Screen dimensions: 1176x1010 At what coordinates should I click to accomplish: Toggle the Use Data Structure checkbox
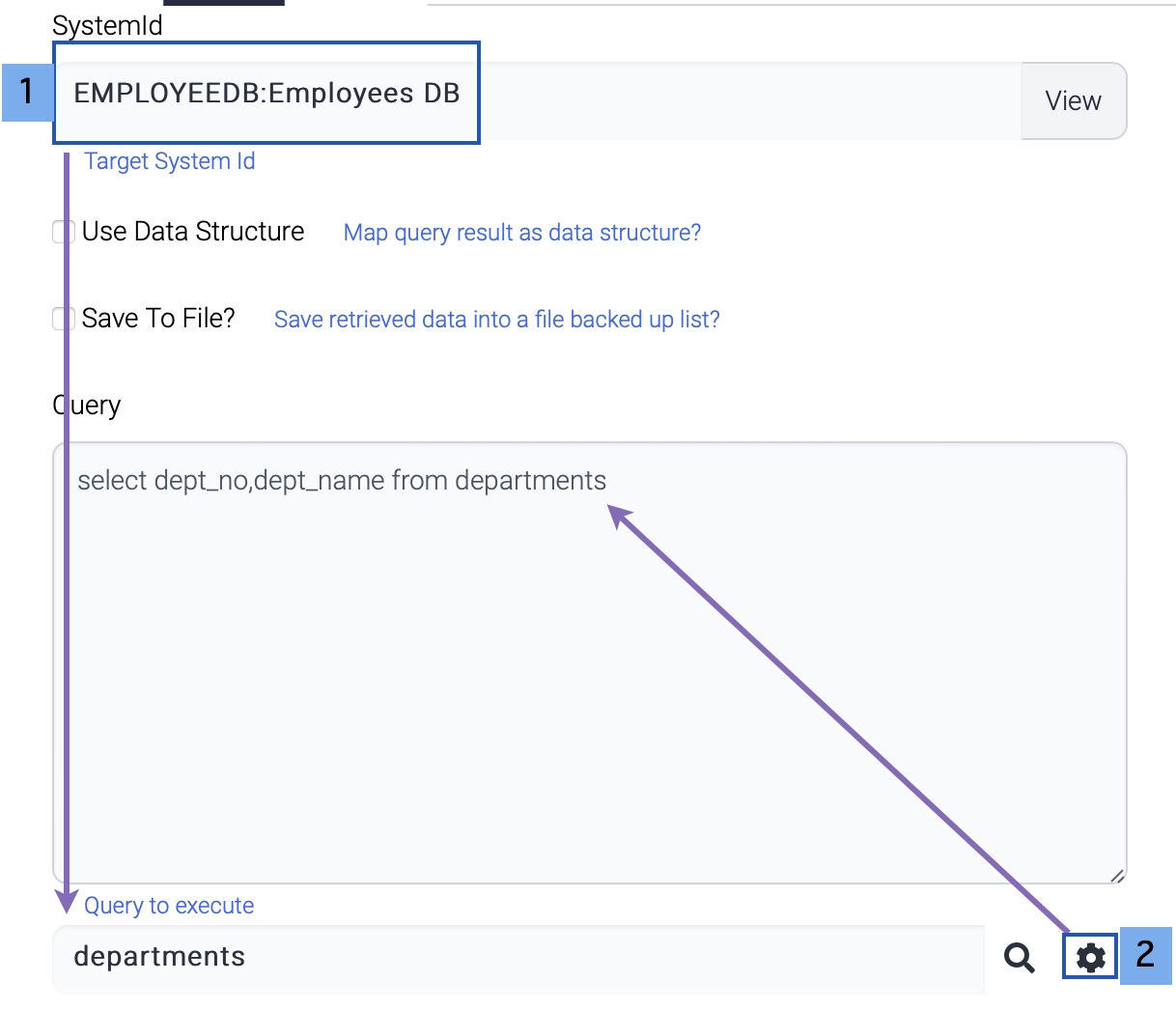click(x=63, y=232)
